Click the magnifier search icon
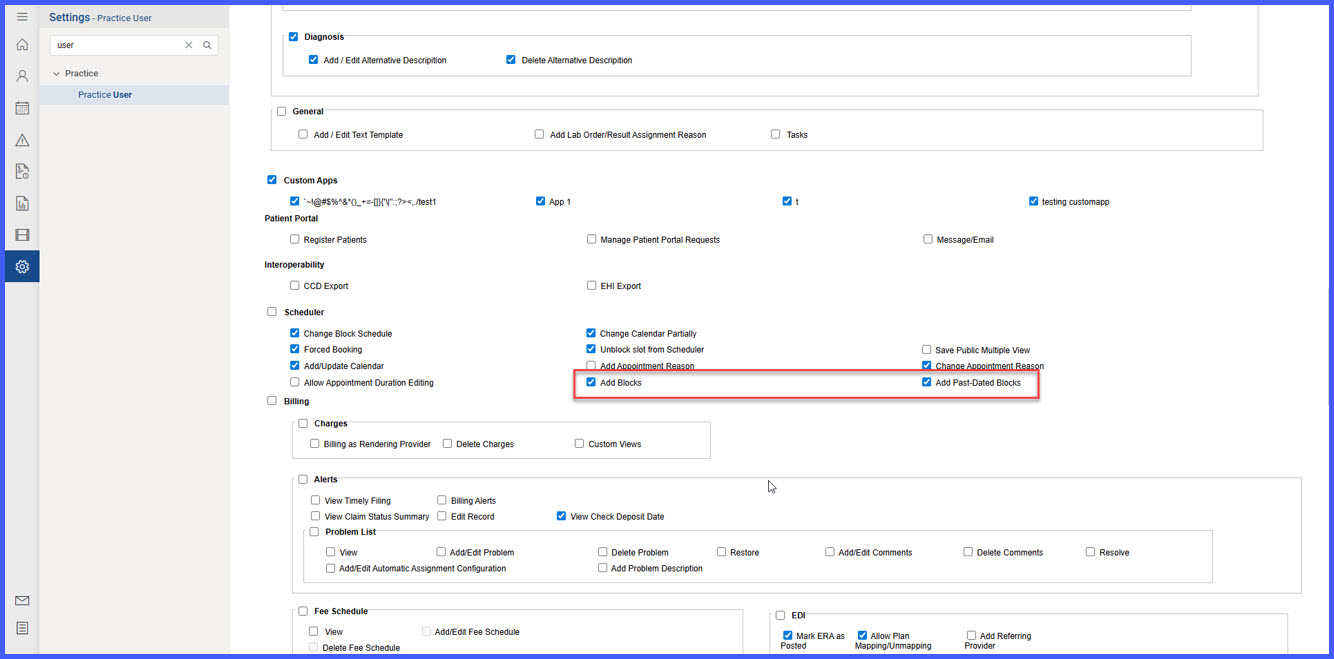 pos(207,45)
